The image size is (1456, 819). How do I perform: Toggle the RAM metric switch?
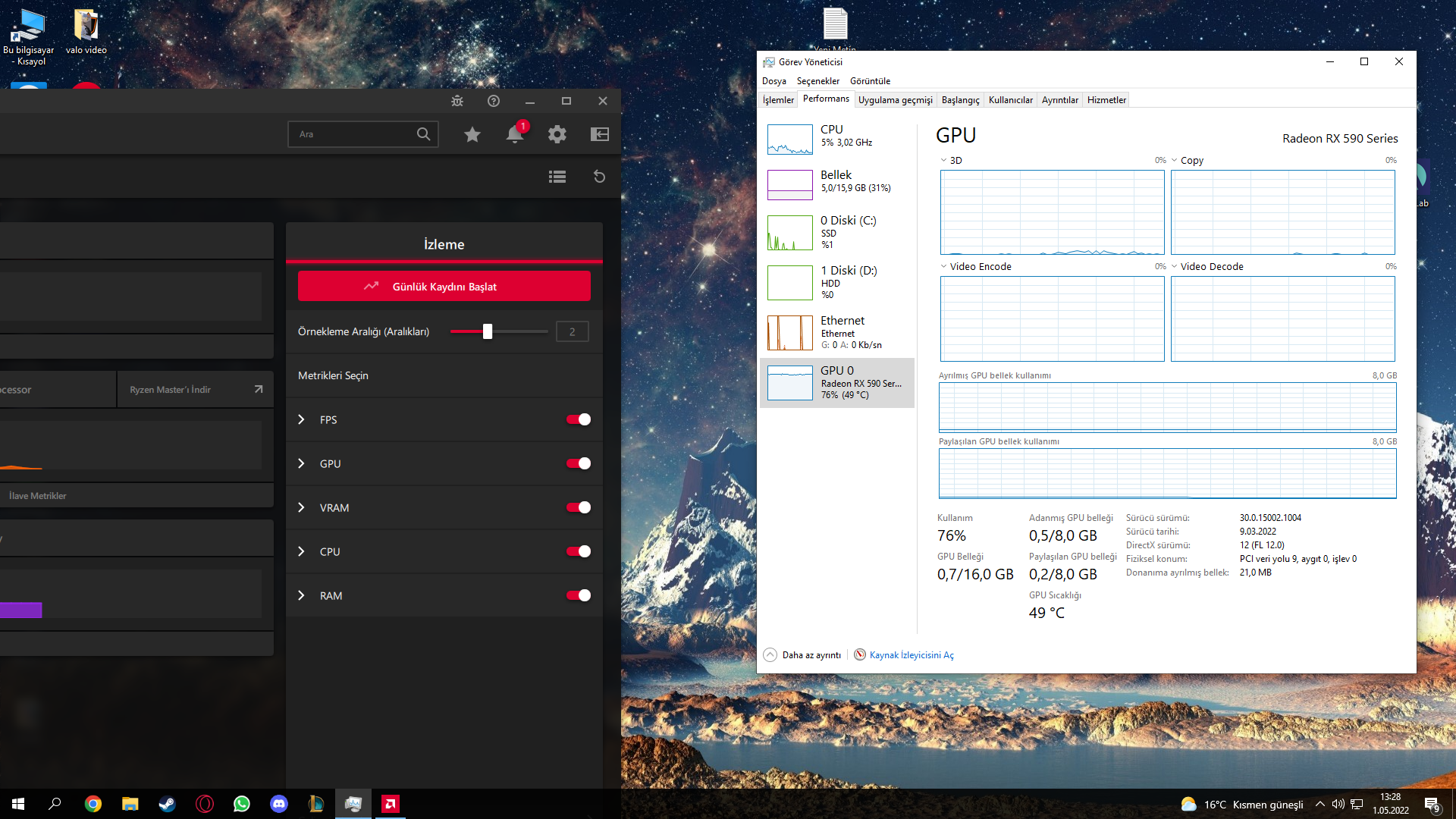click(x=579, y=595)
